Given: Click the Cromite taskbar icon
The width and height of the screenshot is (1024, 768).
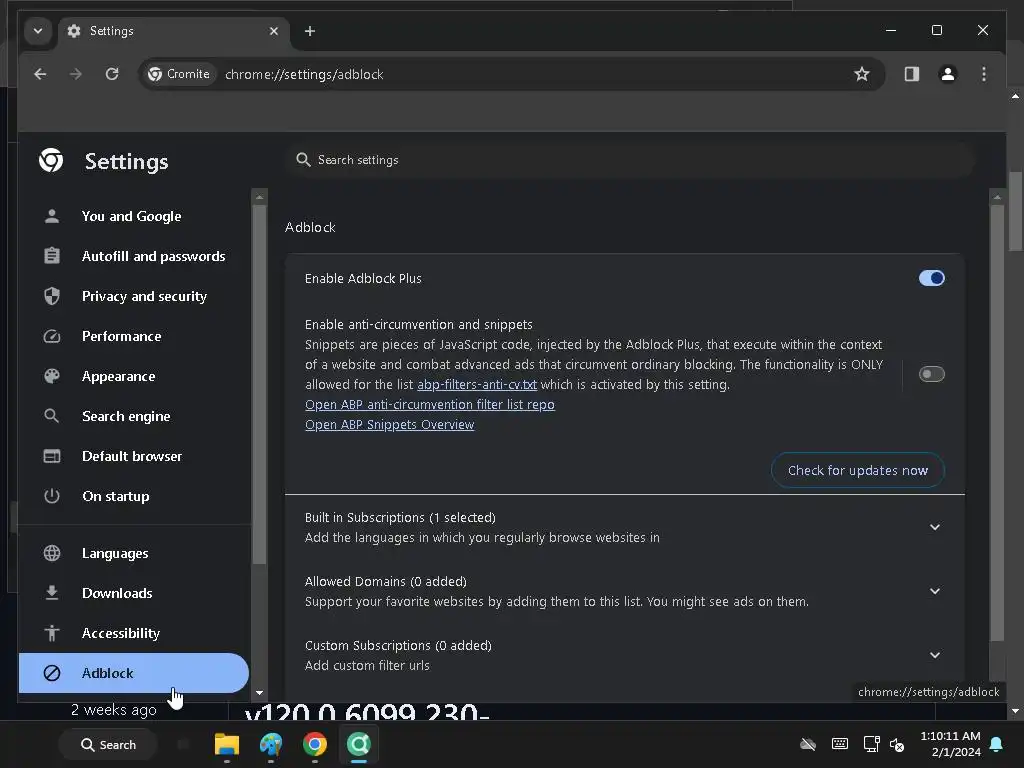Looking at the screenshot, I should (359, 744).
